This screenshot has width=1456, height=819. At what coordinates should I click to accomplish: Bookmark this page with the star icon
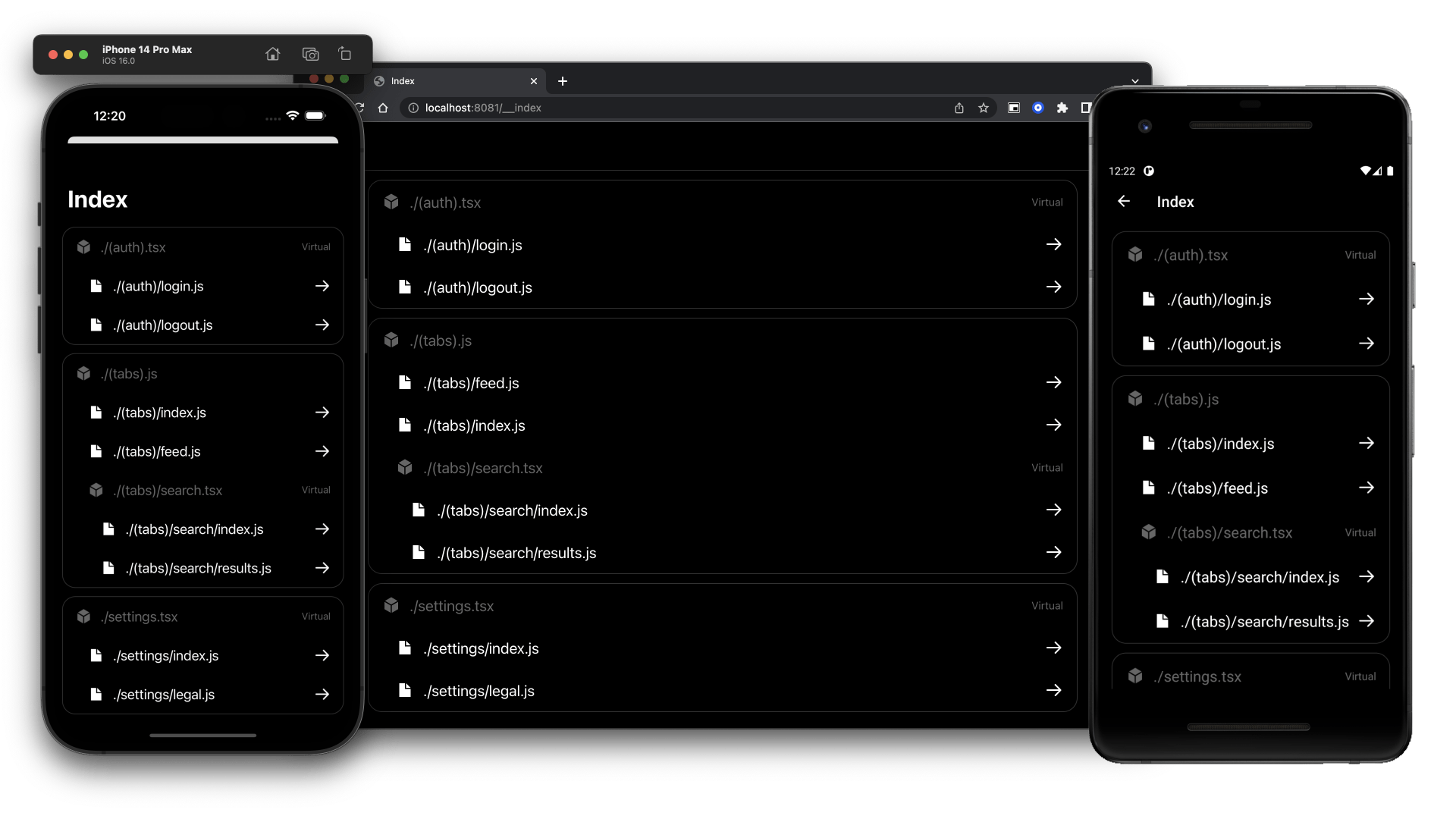(984, 108)
